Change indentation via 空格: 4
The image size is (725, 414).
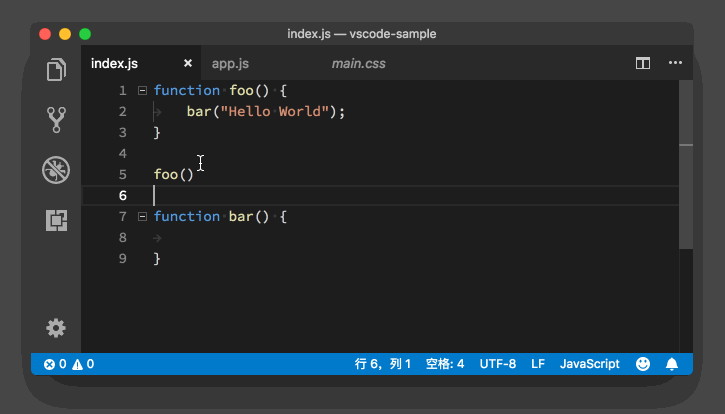[x=445, y=364]
